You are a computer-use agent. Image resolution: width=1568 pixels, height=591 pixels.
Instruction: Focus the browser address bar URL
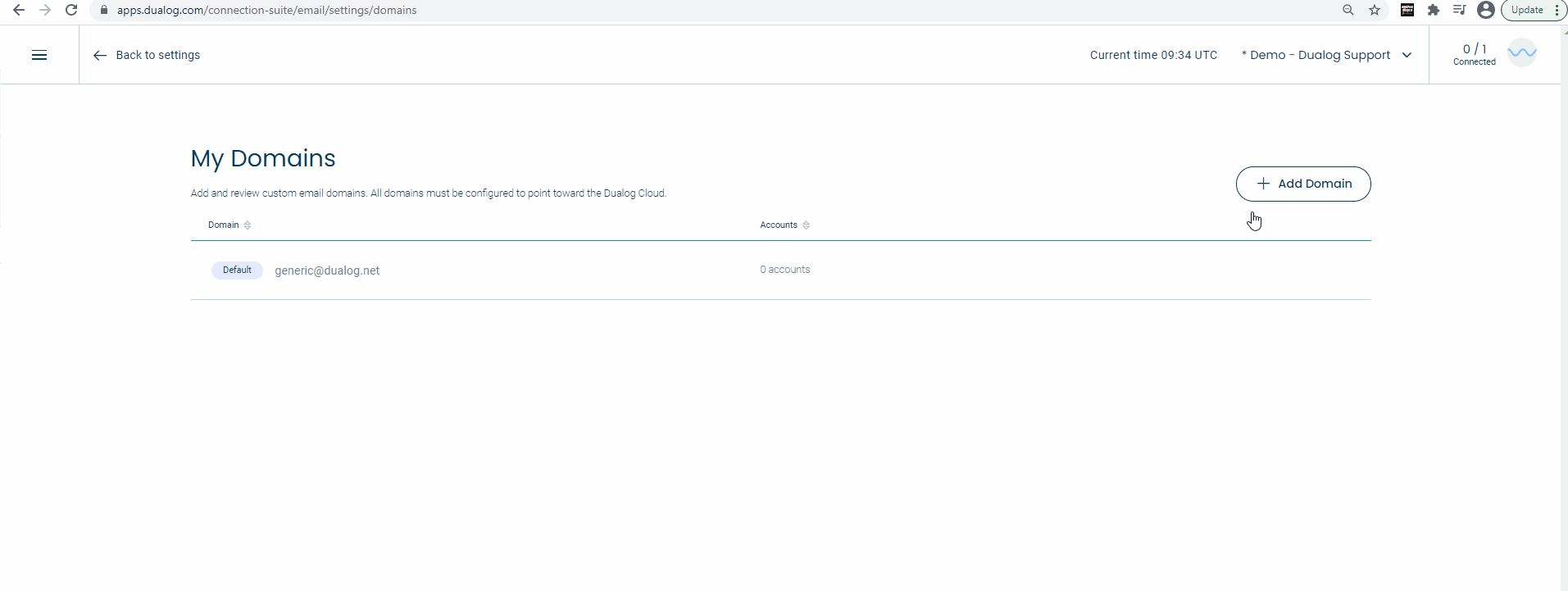266,10
